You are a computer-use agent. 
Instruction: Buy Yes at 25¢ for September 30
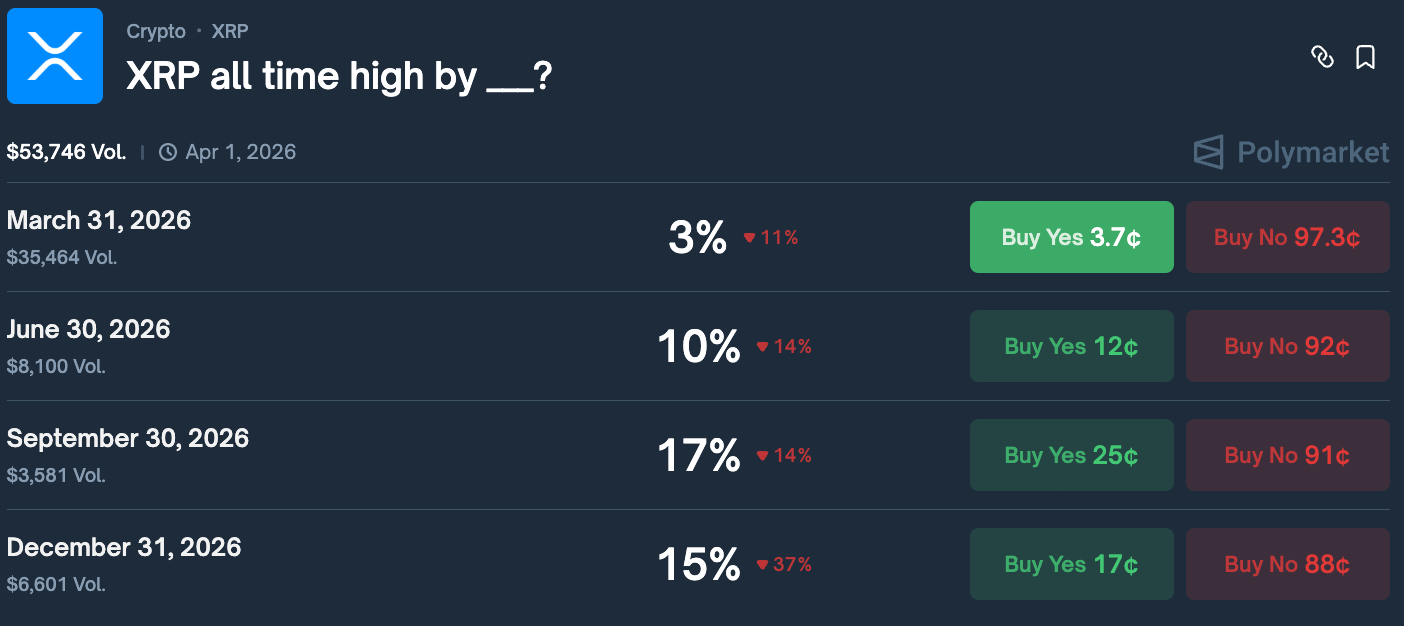1071,455
